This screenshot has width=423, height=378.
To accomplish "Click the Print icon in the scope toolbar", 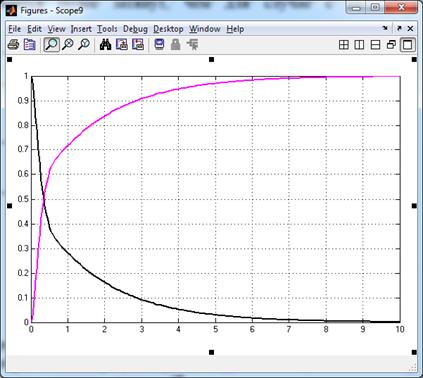I will click(13, 44).
